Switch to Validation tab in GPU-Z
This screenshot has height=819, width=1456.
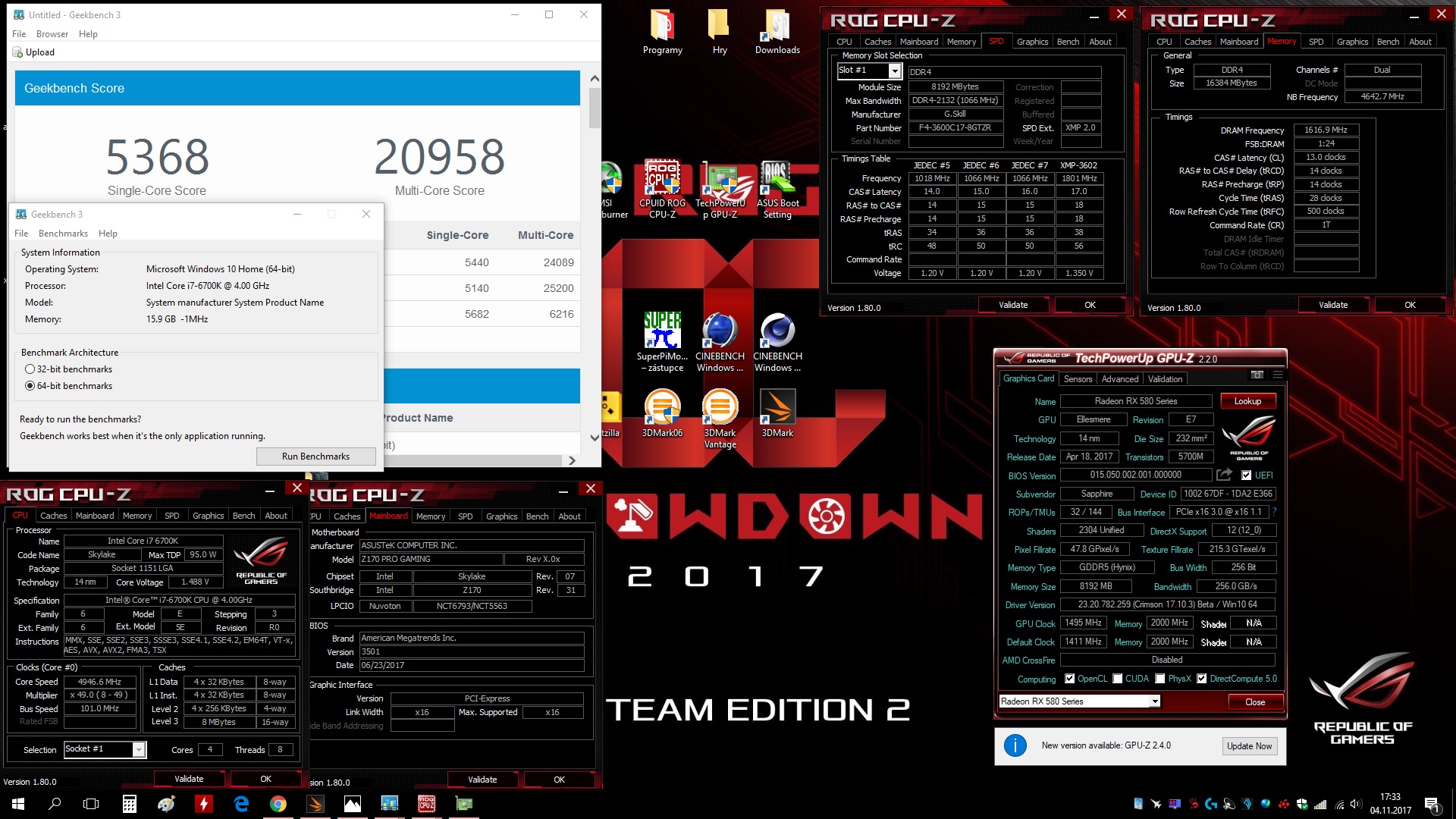pos(1165,379)
